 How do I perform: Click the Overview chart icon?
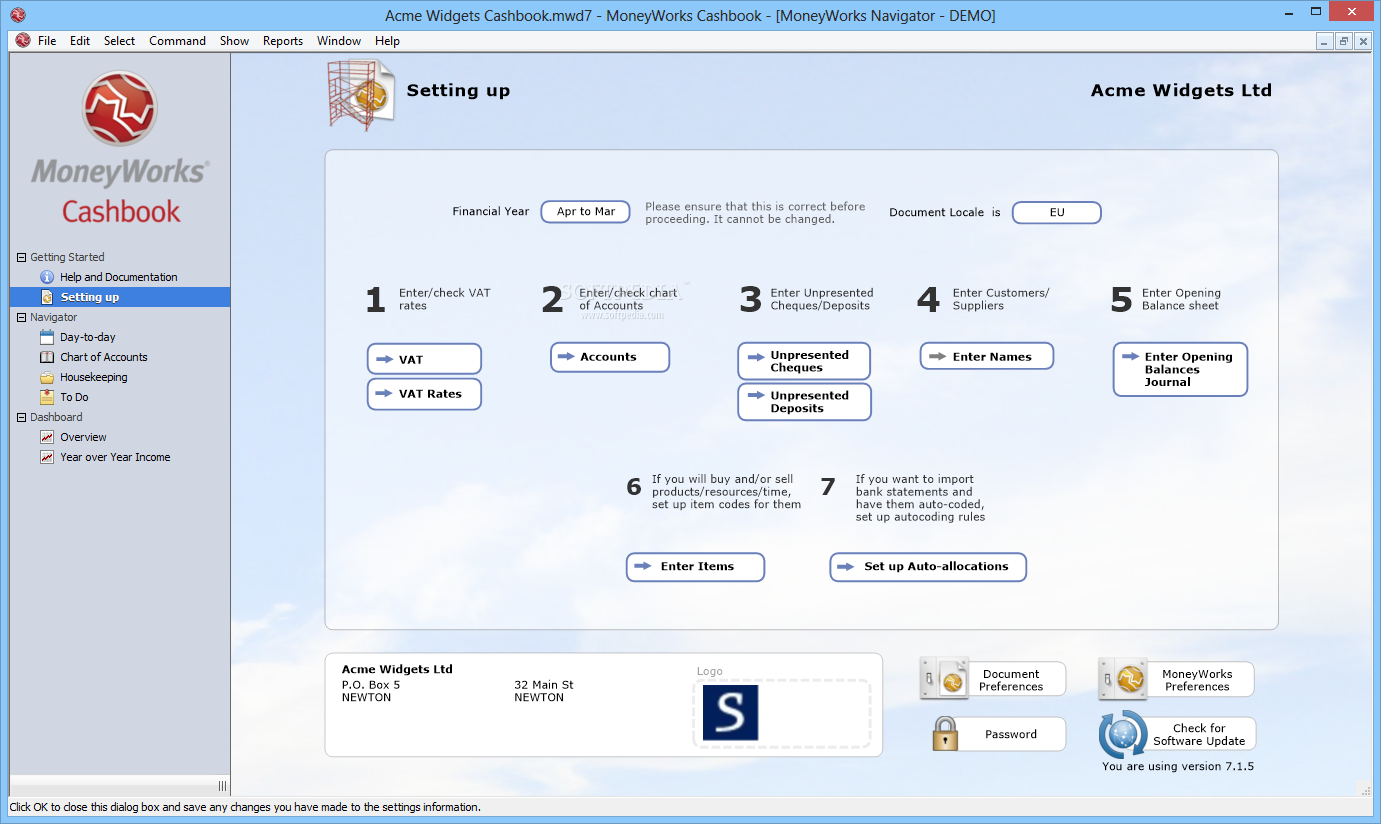pos(46,437)
